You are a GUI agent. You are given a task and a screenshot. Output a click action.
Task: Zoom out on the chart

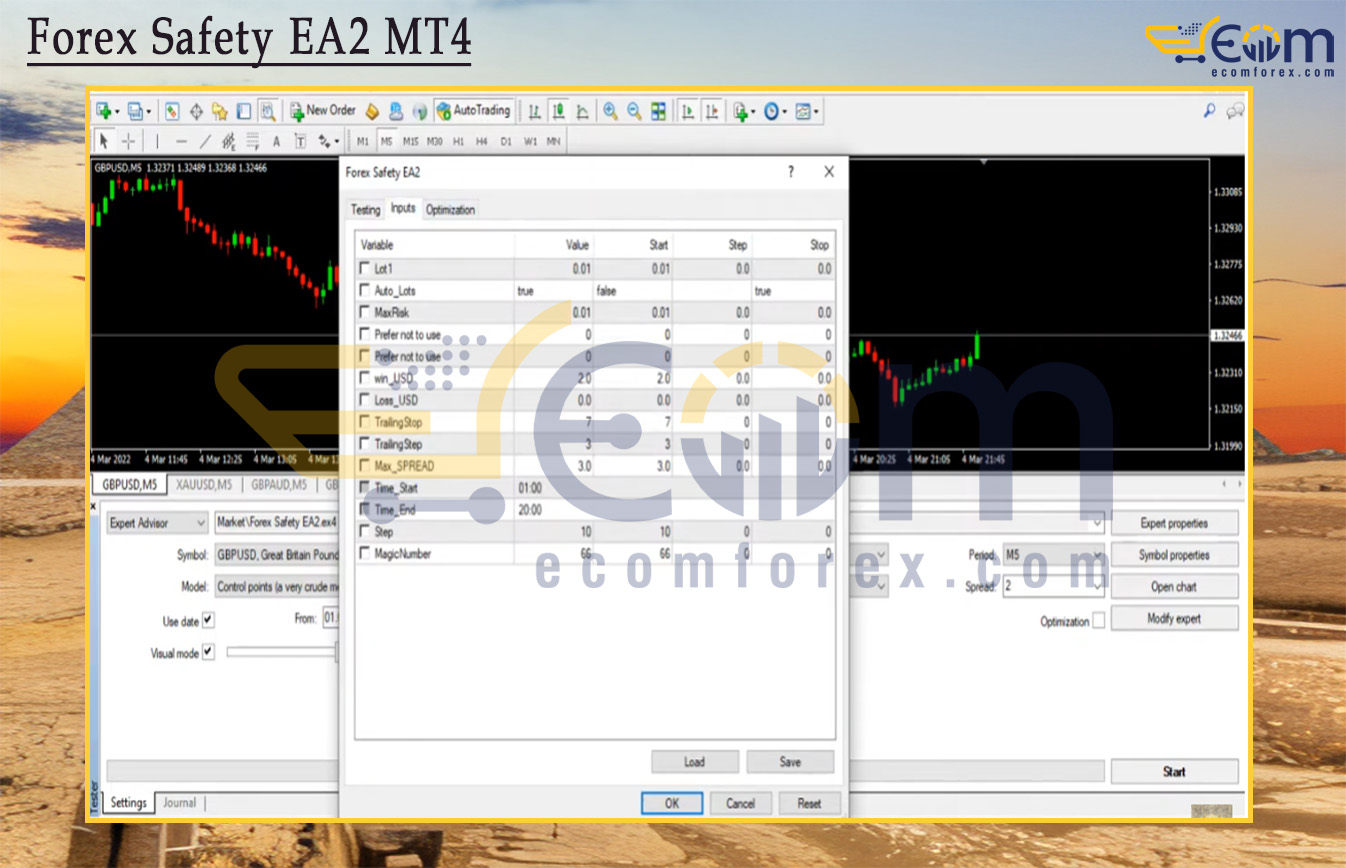pyautogui.click(x=634, y=111)
